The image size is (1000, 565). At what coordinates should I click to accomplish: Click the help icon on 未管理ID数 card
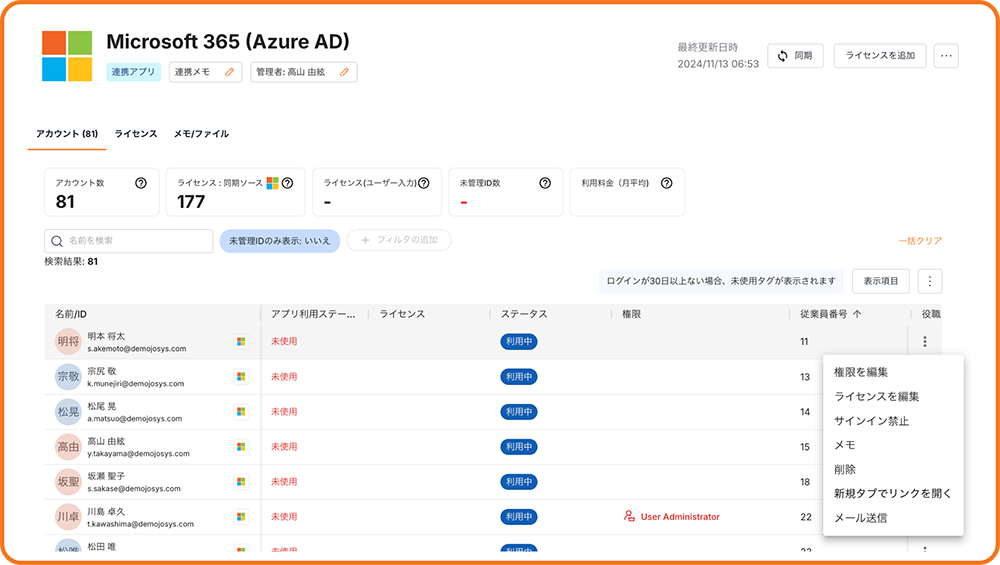tap(545, 183)
